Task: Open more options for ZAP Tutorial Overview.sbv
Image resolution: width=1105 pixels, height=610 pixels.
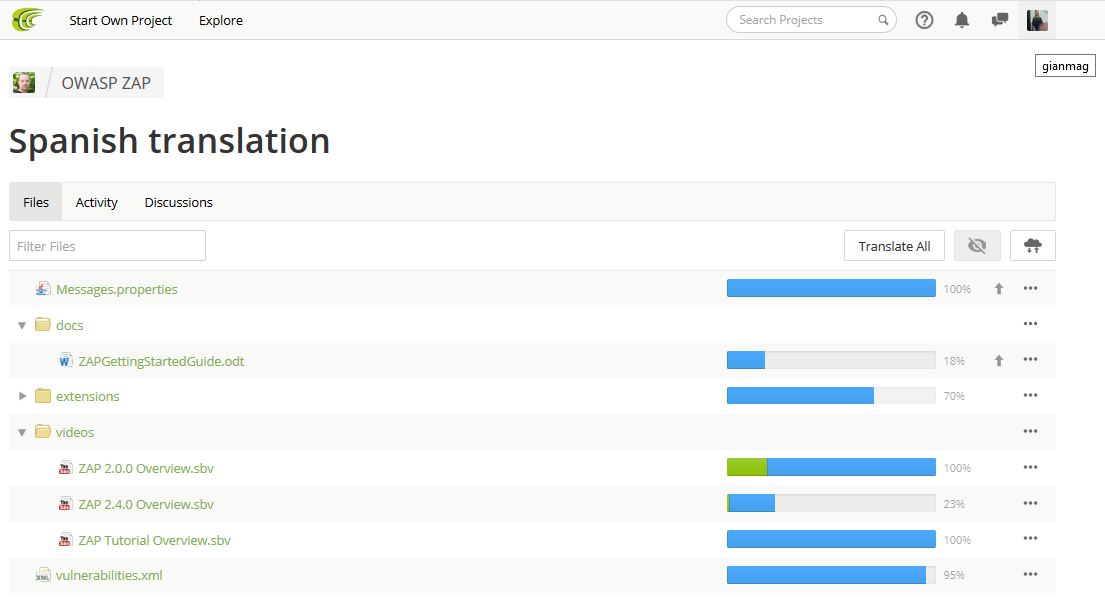Action: click(1030, 538)
